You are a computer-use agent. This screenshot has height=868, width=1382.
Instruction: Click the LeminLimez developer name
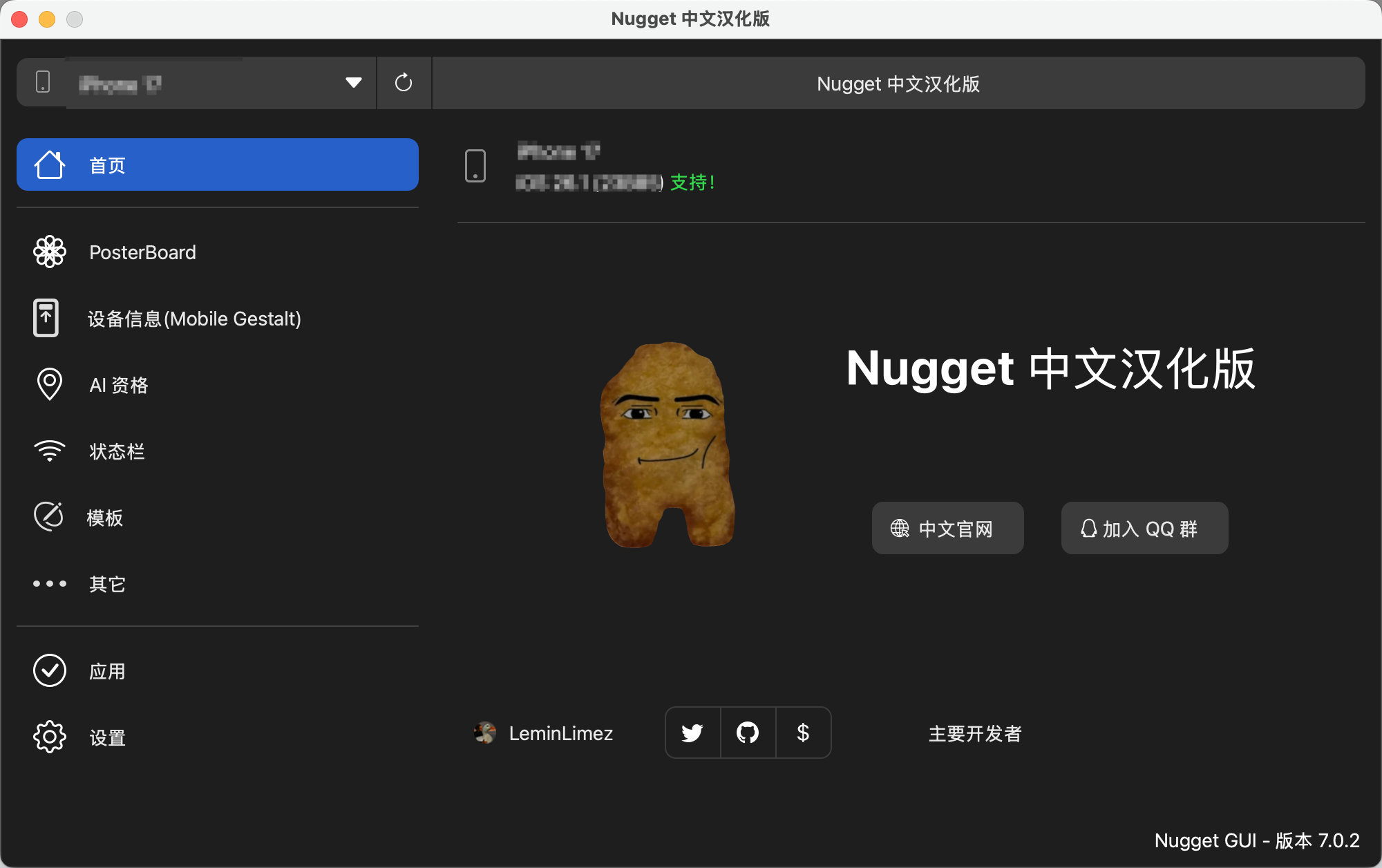coord(561,733)
